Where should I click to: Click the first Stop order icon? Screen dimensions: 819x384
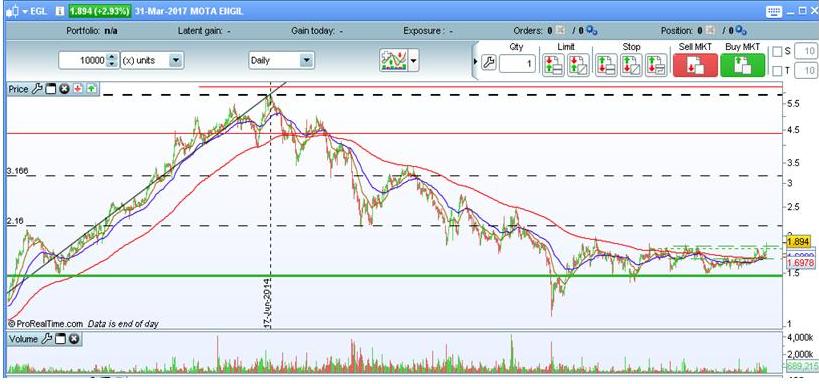pos(606,65)
